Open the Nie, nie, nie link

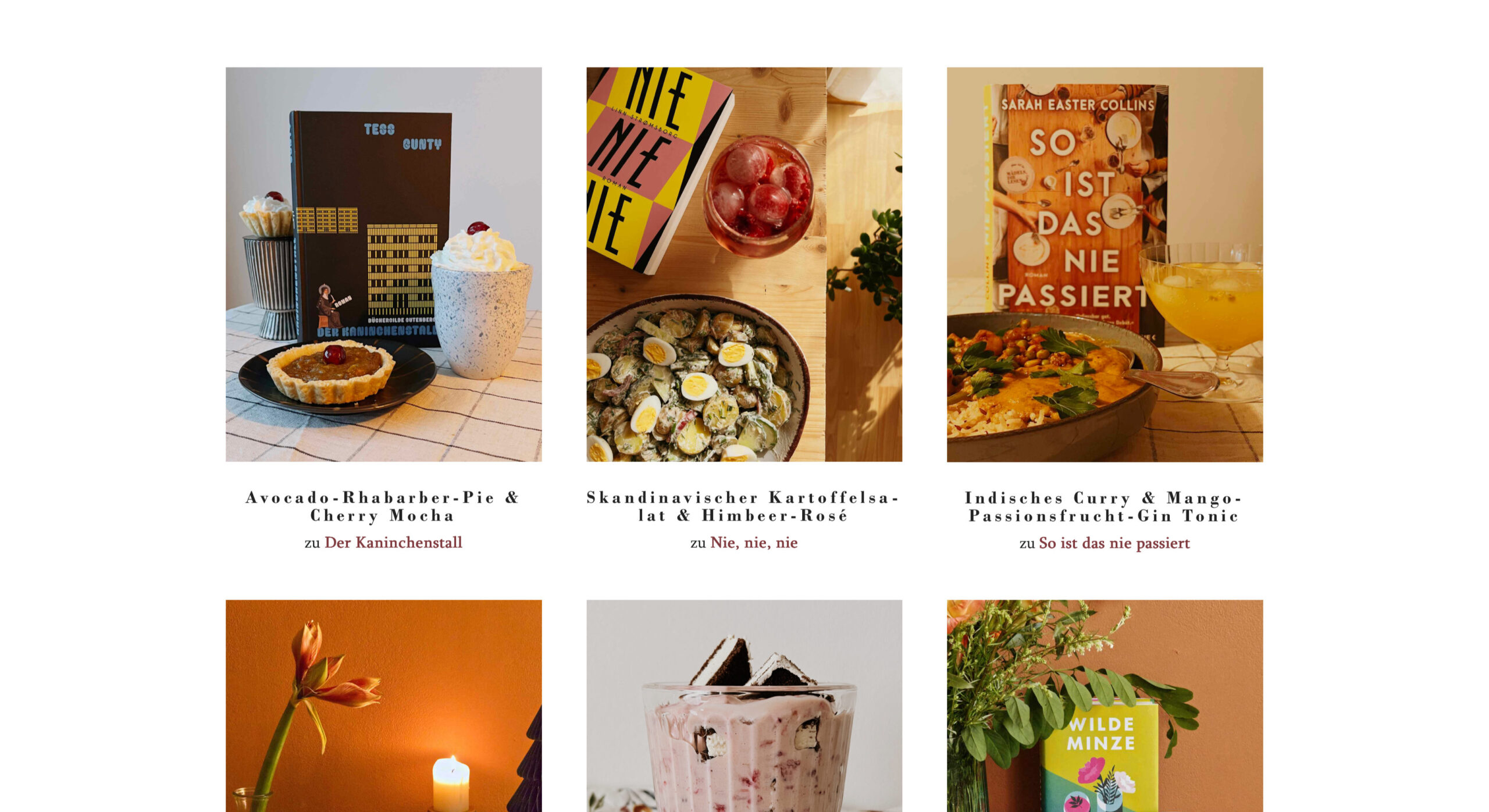pos(754,543)
